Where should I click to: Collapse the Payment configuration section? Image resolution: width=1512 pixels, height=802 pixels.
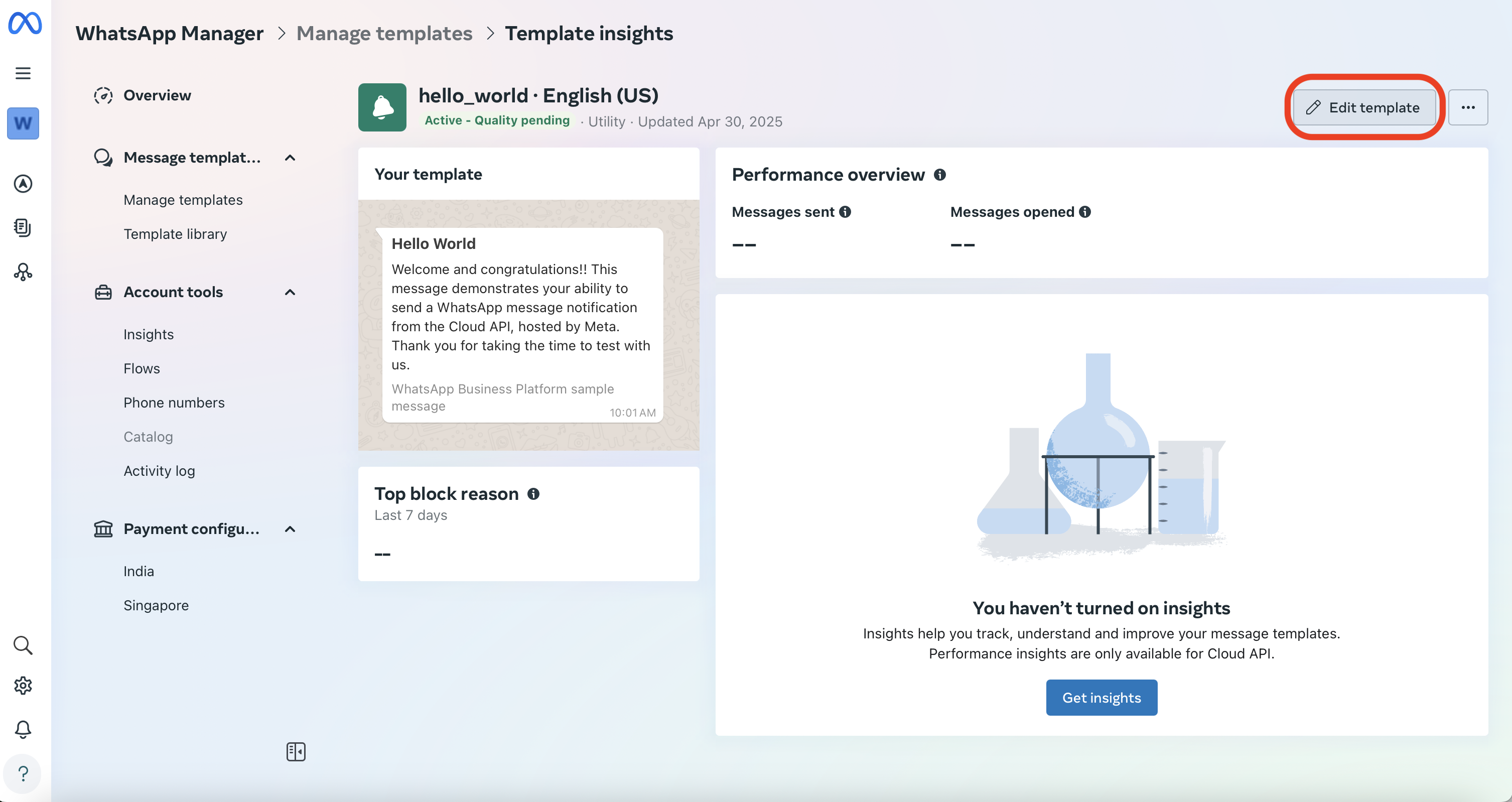[x=290, y=529]
